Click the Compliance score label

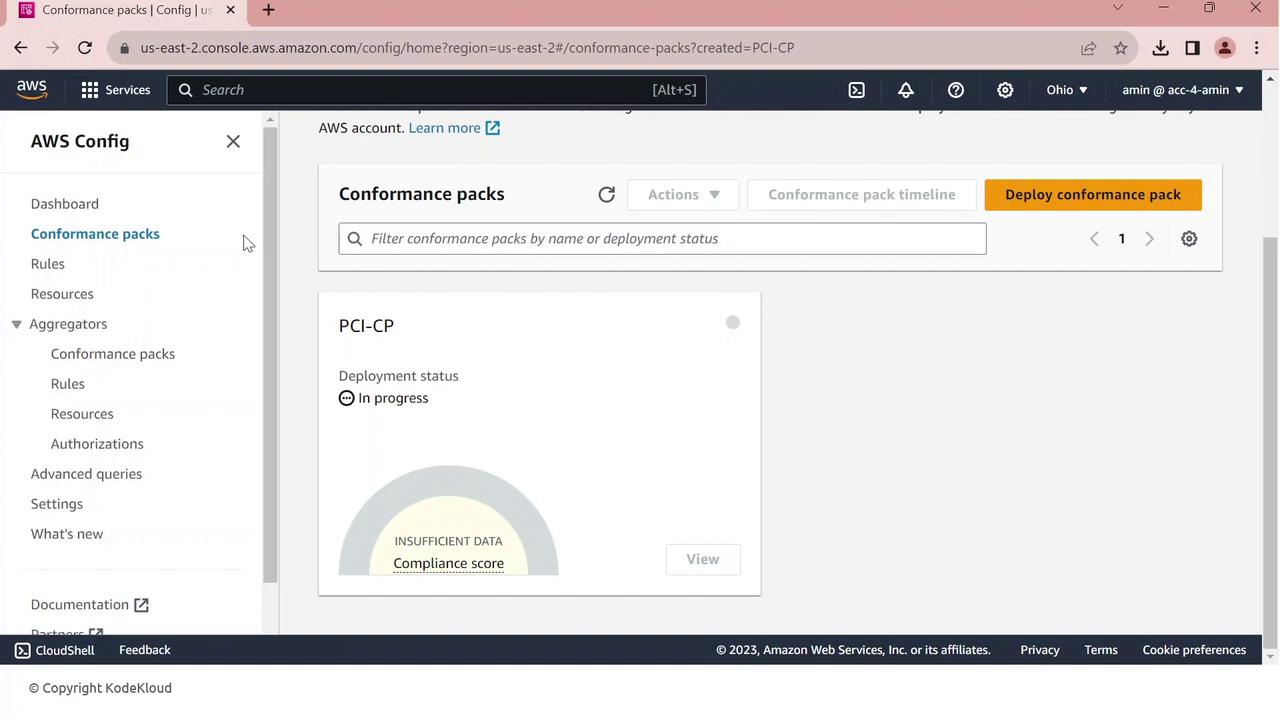click(x=448, y=563)
